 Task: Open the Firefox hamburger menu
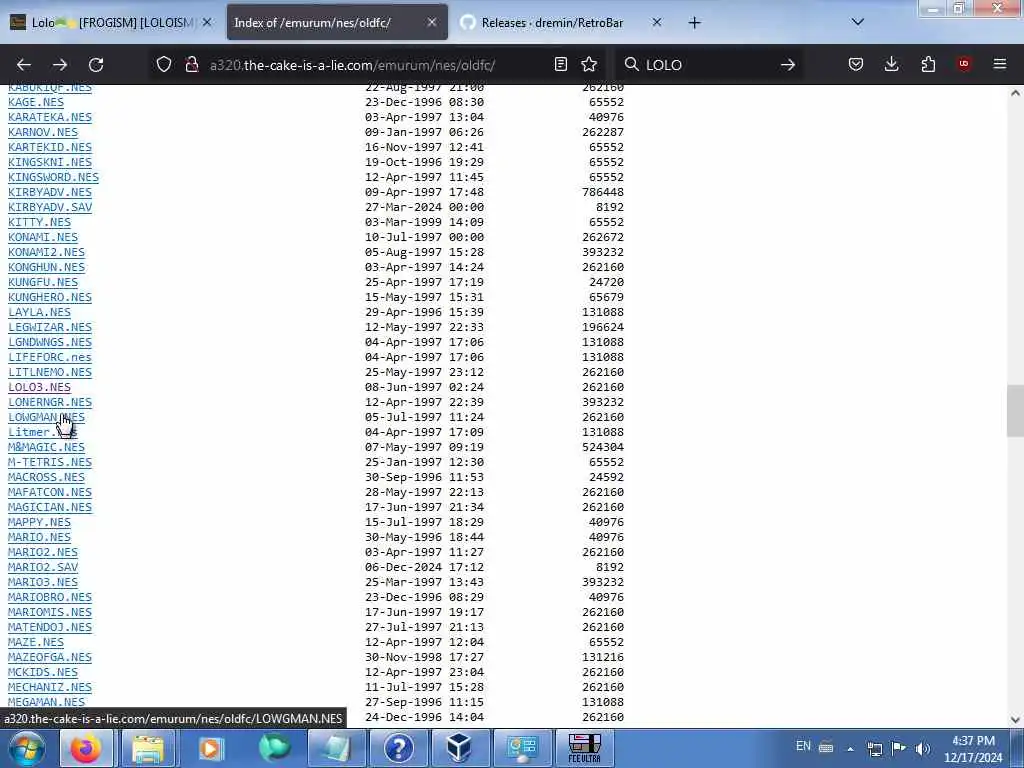pos(1000,64)
